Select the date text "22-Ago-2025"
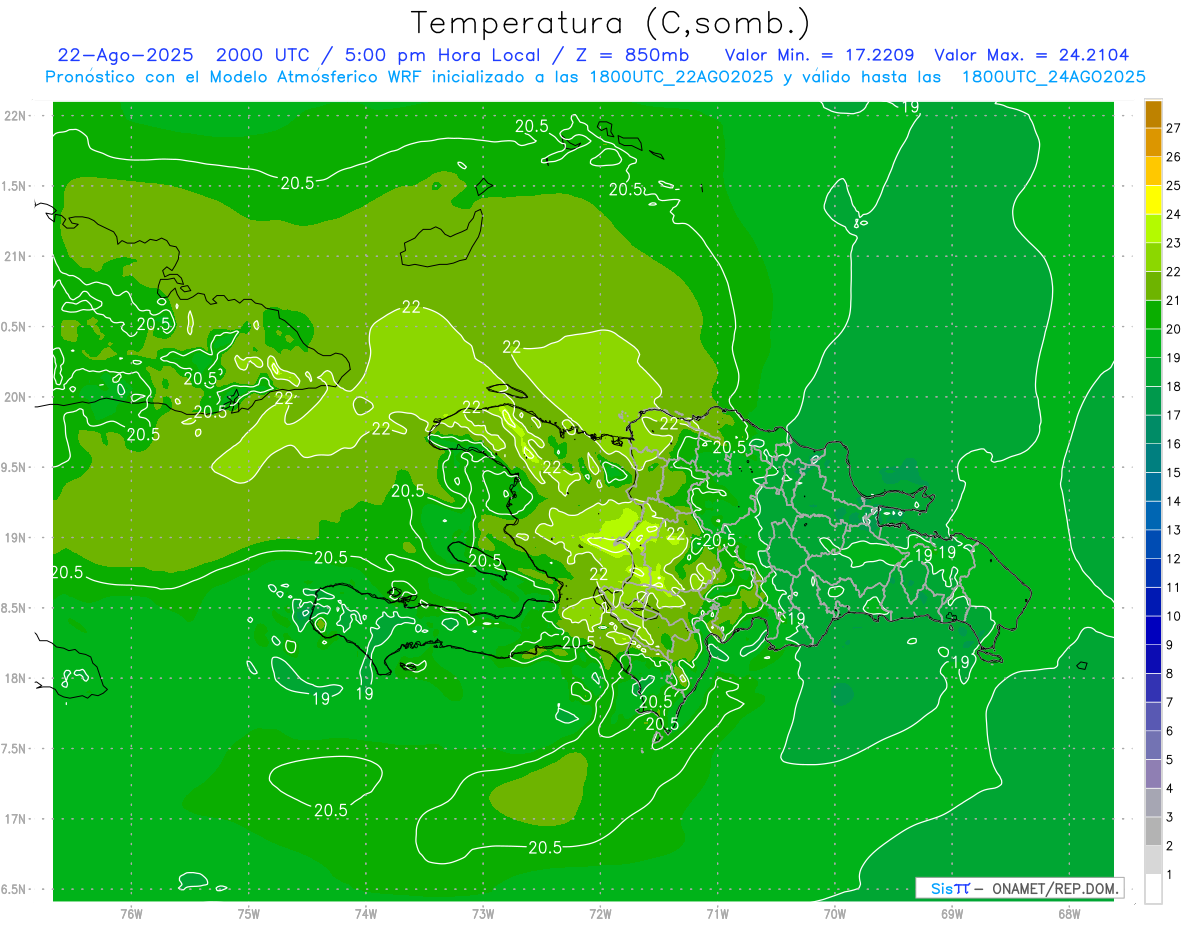The image size is (1200, 927). click(x=125, y=55)
